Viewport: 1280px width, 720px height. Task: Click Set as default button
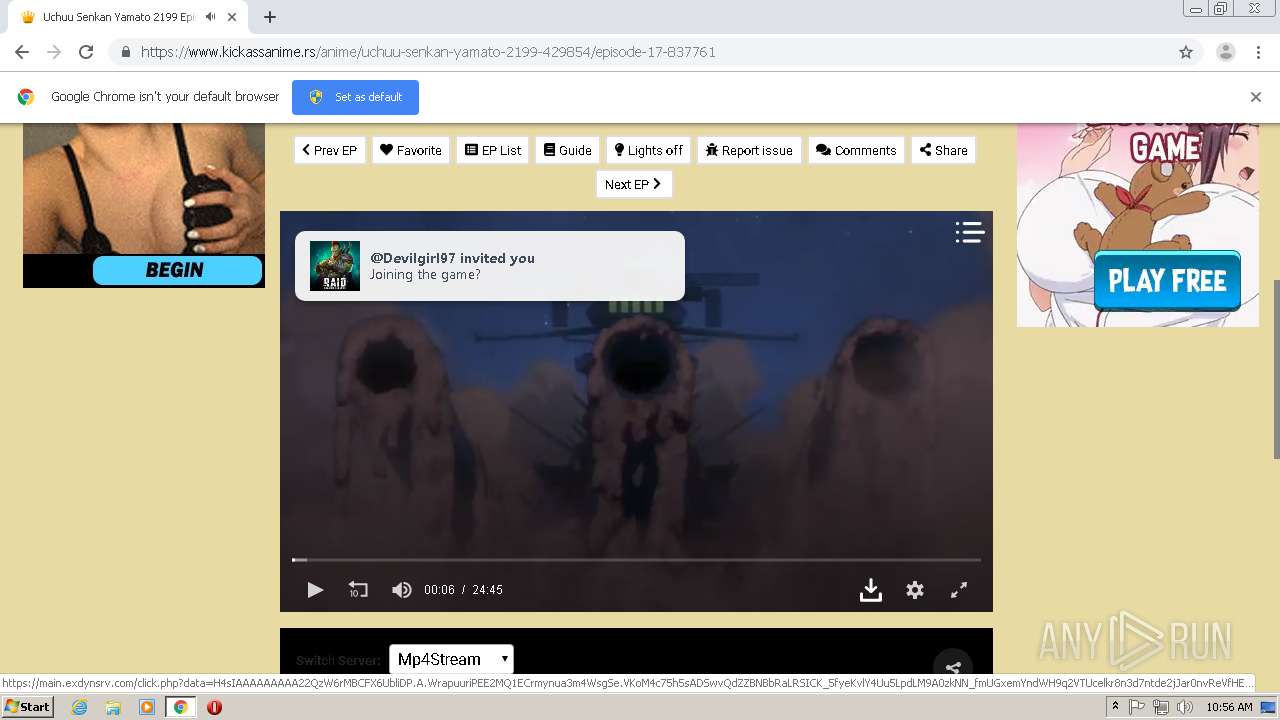(355, 97)
